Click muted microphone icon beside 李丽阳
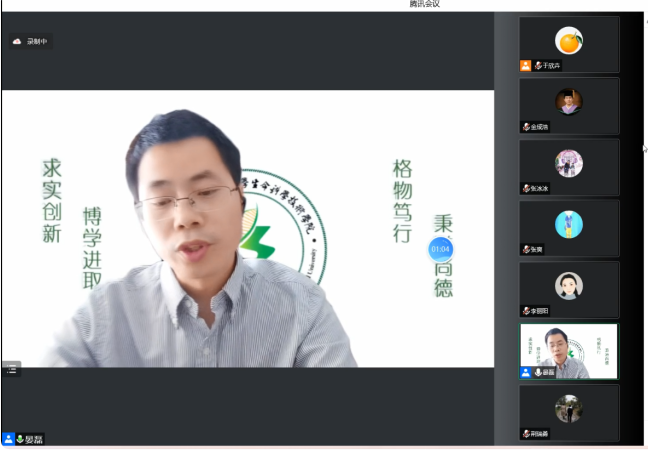The image size is (648, 450). pyautogui.click(x=525, y=311)
